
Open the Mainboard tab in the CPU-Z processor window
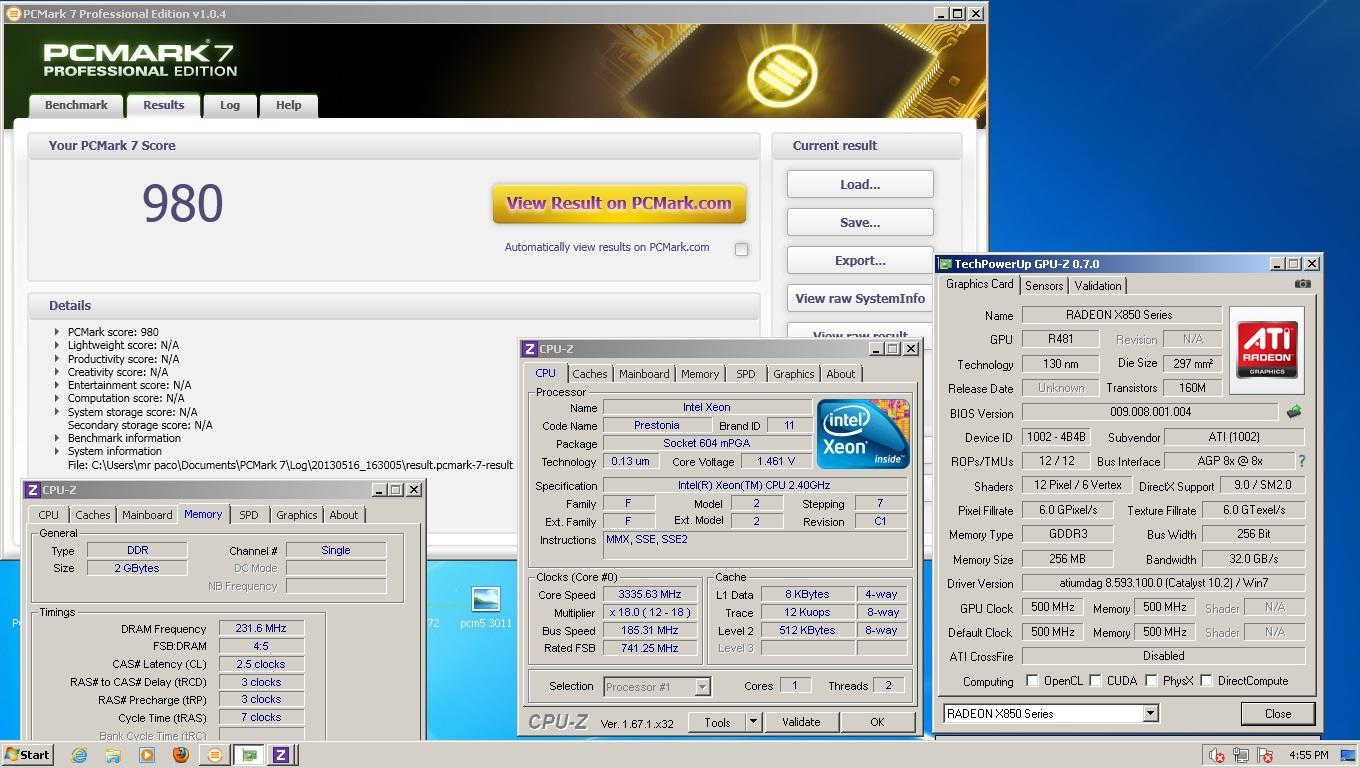click(644, 374)
